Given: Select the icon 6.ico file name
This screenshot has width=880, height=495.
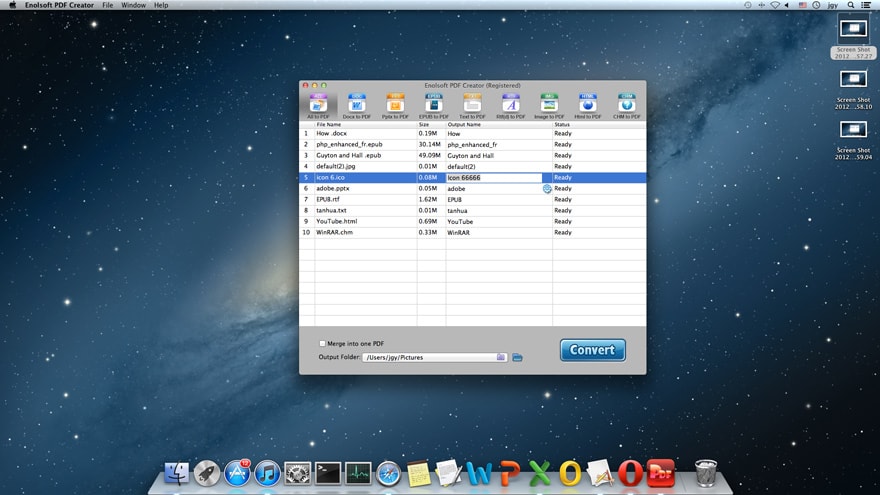Looking at the screenshot, I should [x=330, y=177].
